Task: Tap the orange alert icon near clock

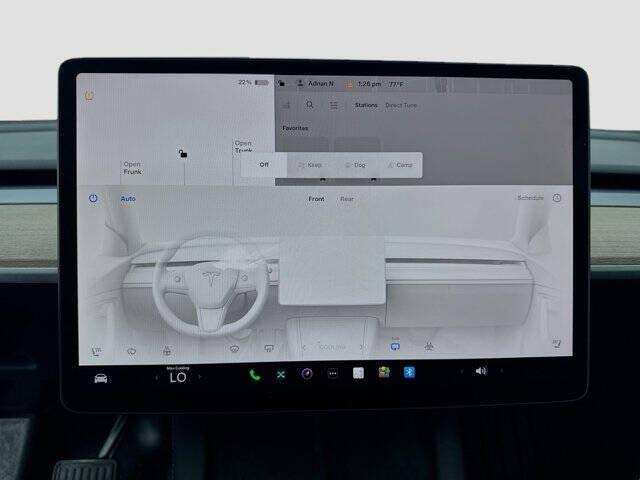Action: click(350, 84)
